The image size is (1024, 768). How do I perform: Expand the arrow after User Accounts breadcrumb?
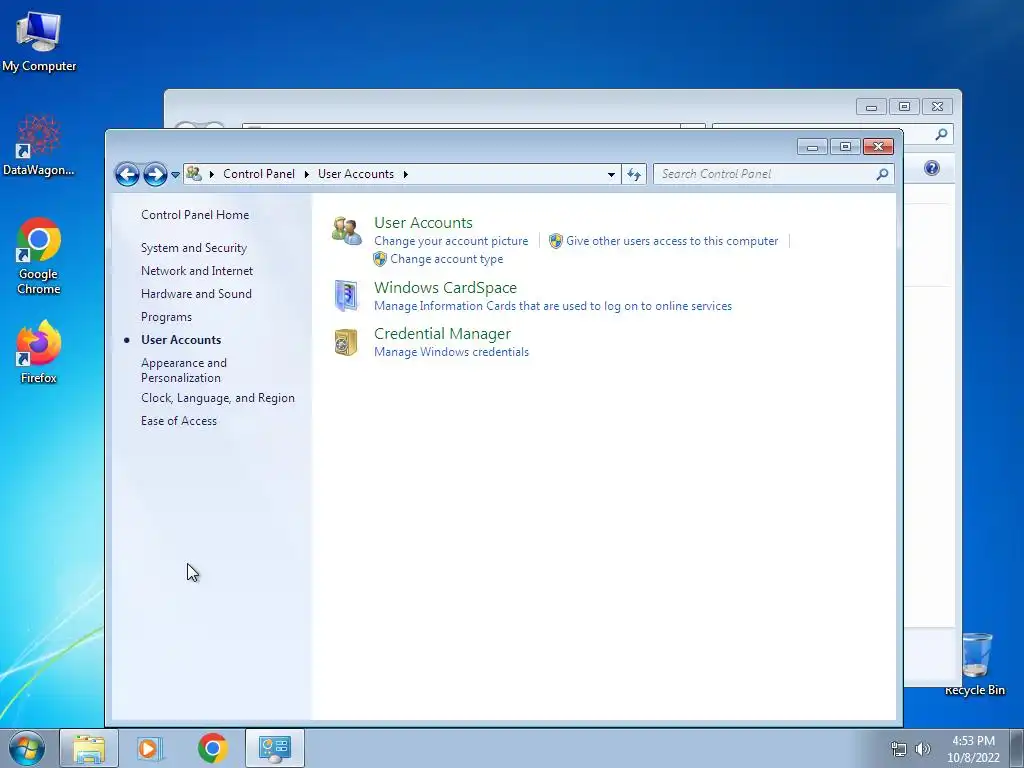coord(406,174)
